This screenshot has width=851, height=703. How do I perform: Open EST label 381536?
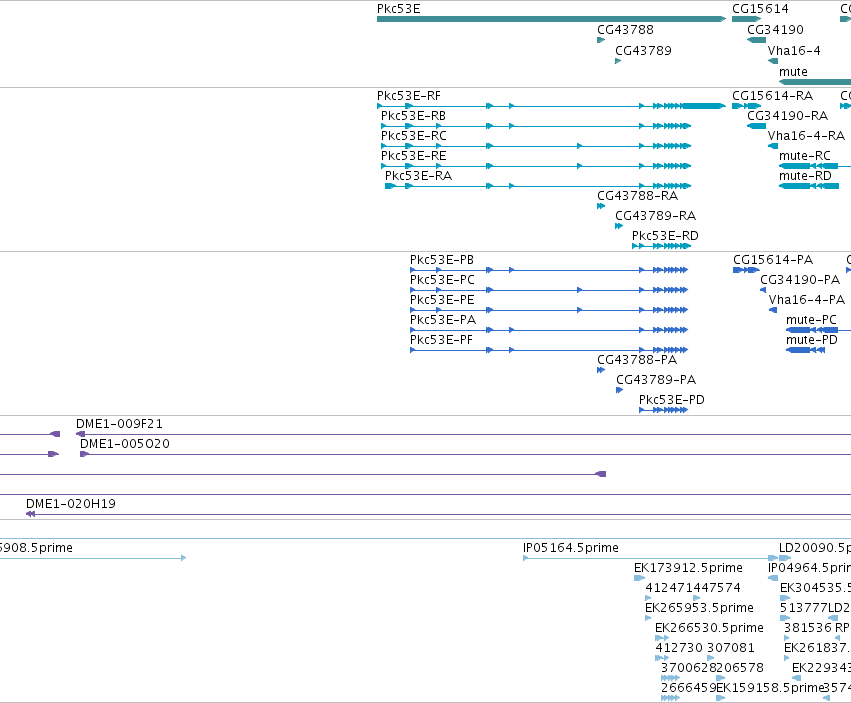(x=807, y=628)
